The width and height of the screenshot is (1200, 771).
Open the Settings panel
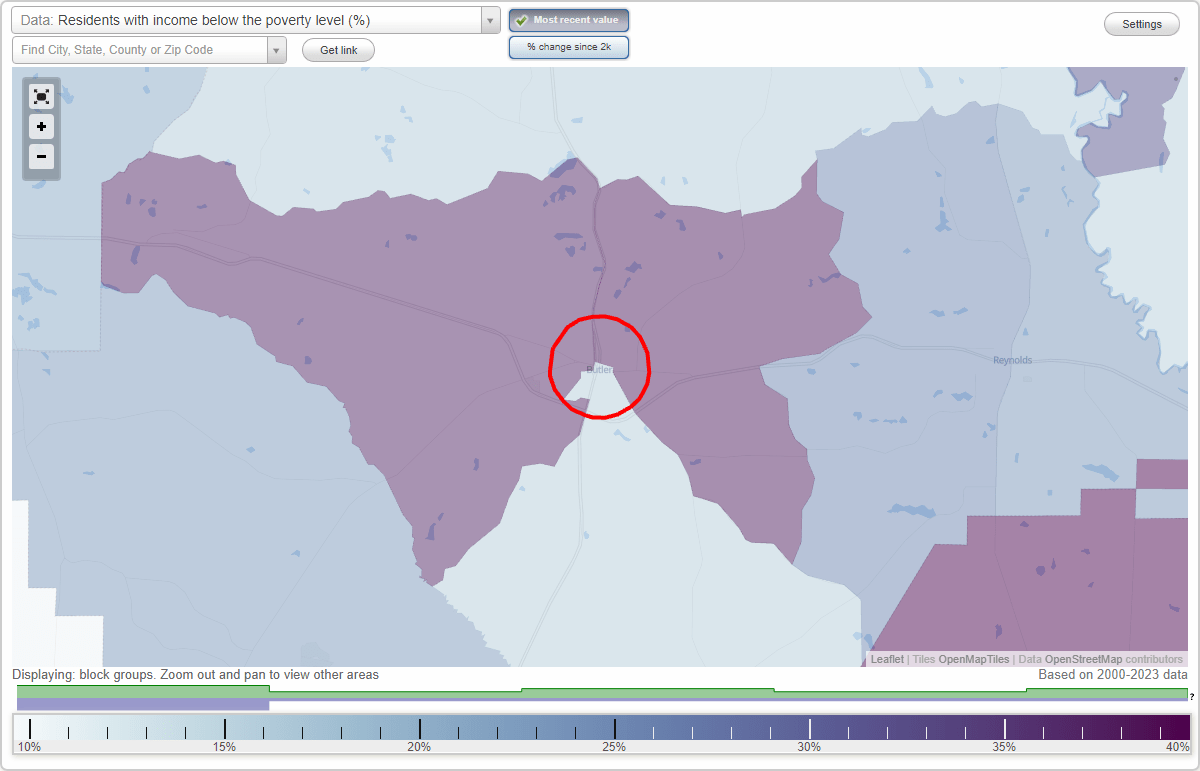(1141, 23)
